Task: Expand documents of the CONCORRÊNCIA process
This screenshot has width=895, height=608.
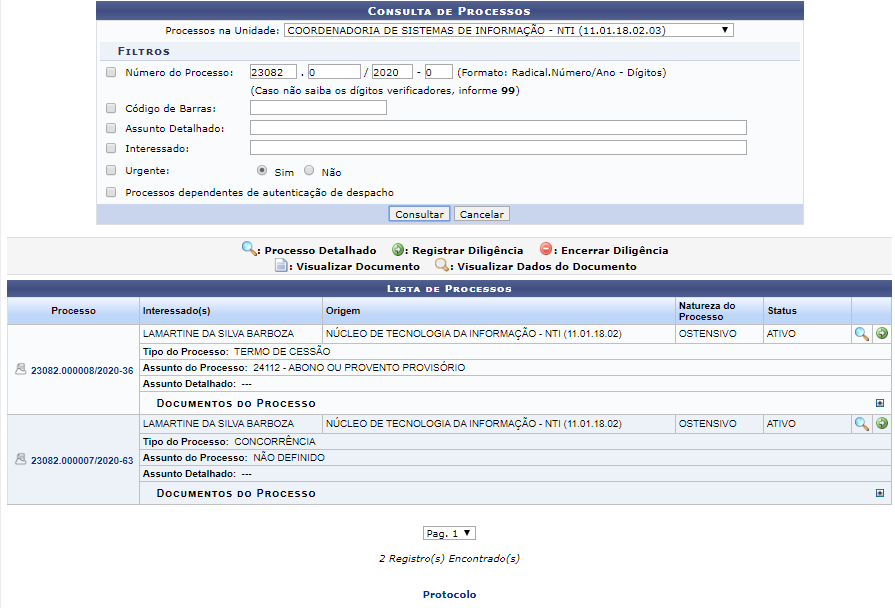Action: pyautogui.click(x=880, y=493)
